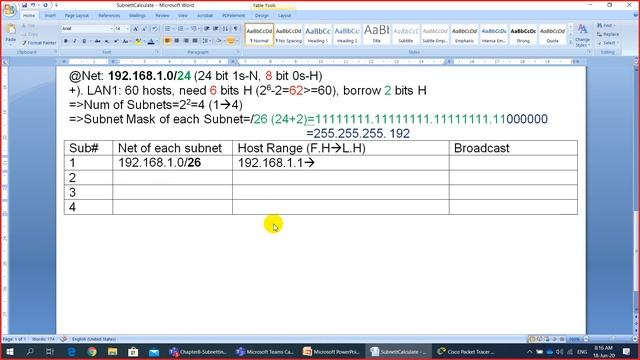Viewport: 640px width, 360px height.
Task: Switch to Page Layout tab
Action: [x=77, y=16]
